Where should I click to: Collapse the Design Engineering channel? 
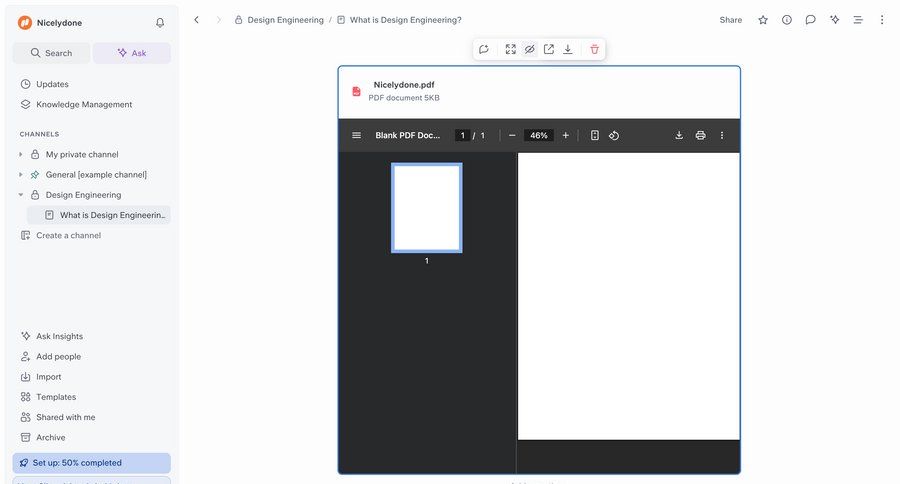[x=21, y=195]
